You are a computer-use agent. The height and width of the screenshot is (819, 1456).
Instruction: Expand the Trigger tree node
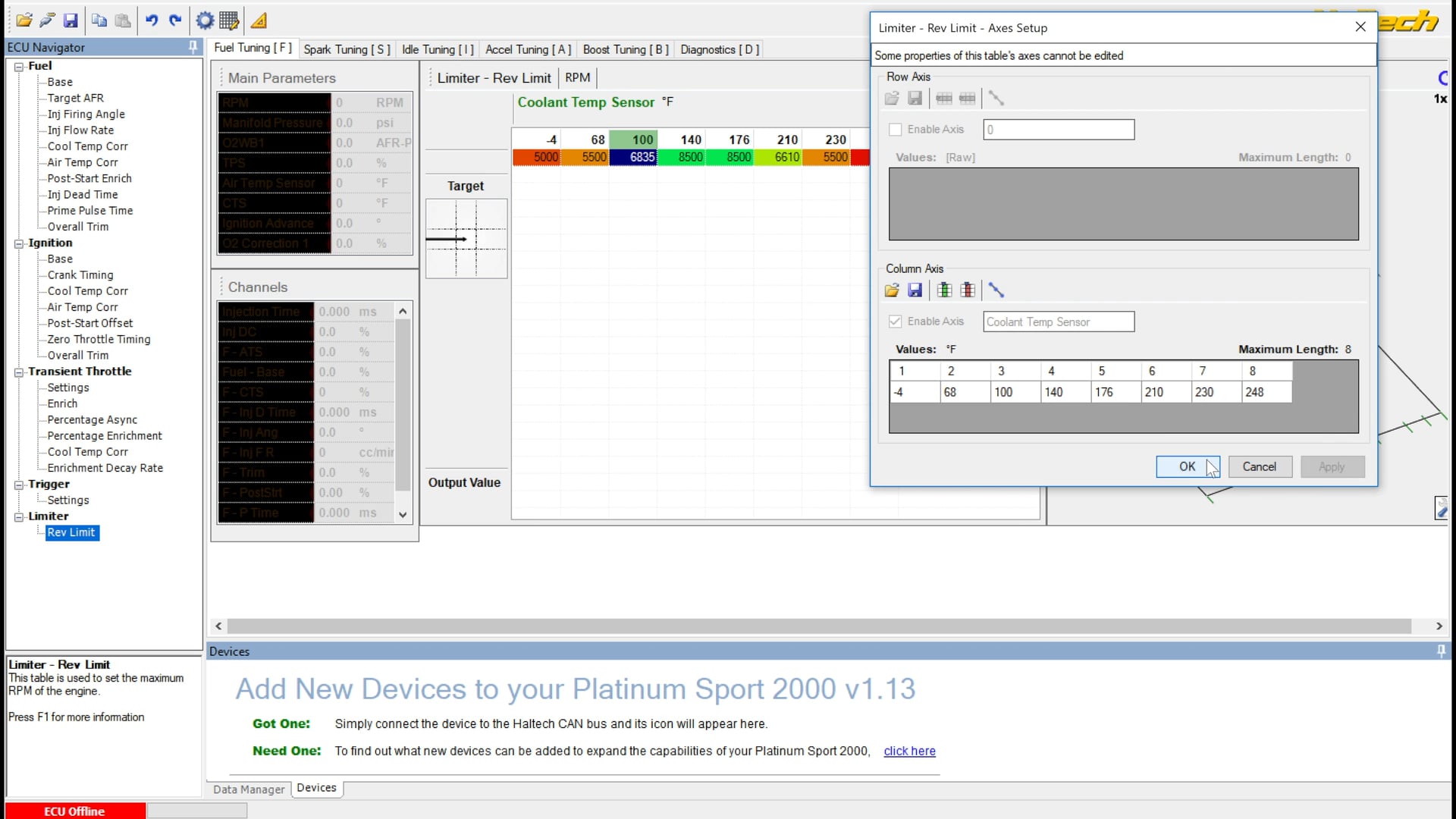pos(19,484)
